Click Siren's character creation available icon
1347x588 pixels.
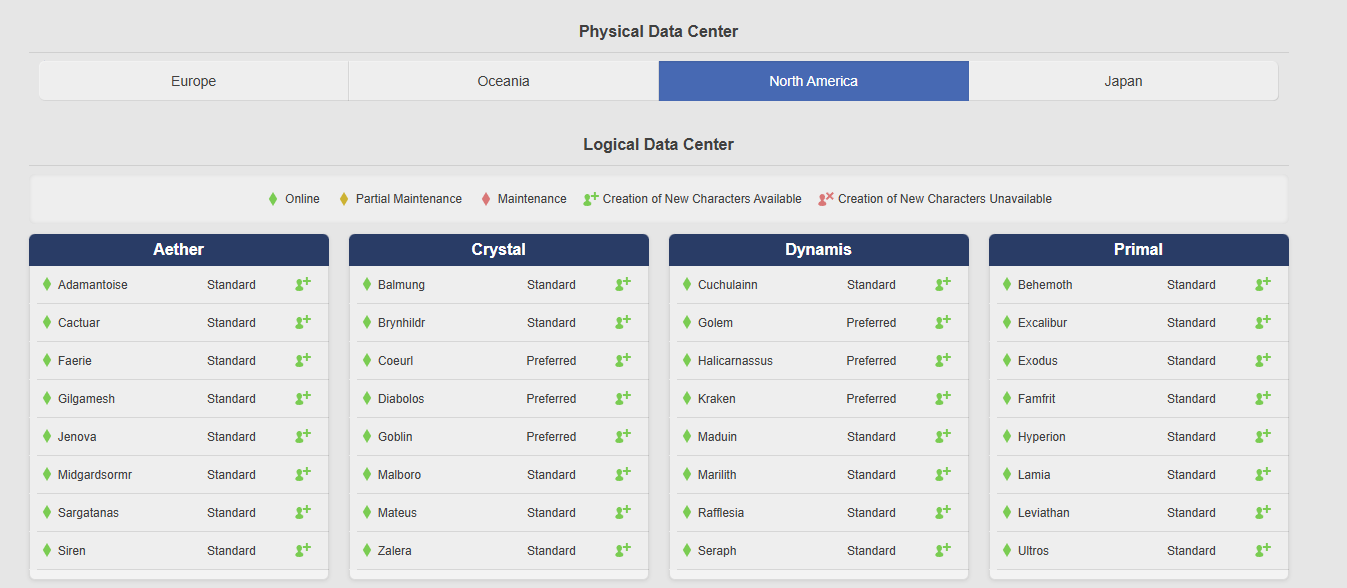click(303, 550)
